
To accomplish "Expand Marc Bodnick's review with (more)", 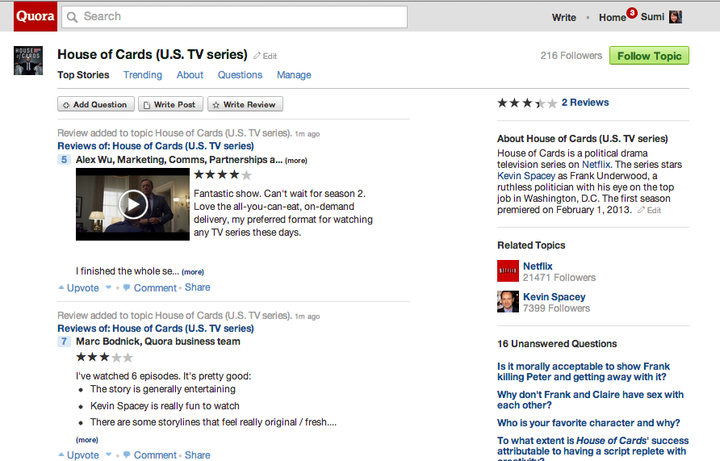I will 87,440.
